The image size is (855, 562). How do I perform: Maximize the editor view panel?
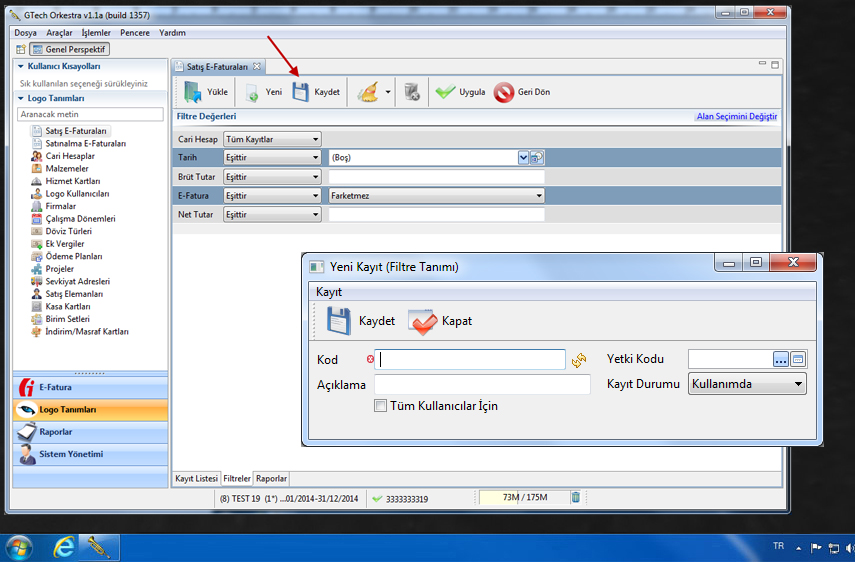pos(775,65)
